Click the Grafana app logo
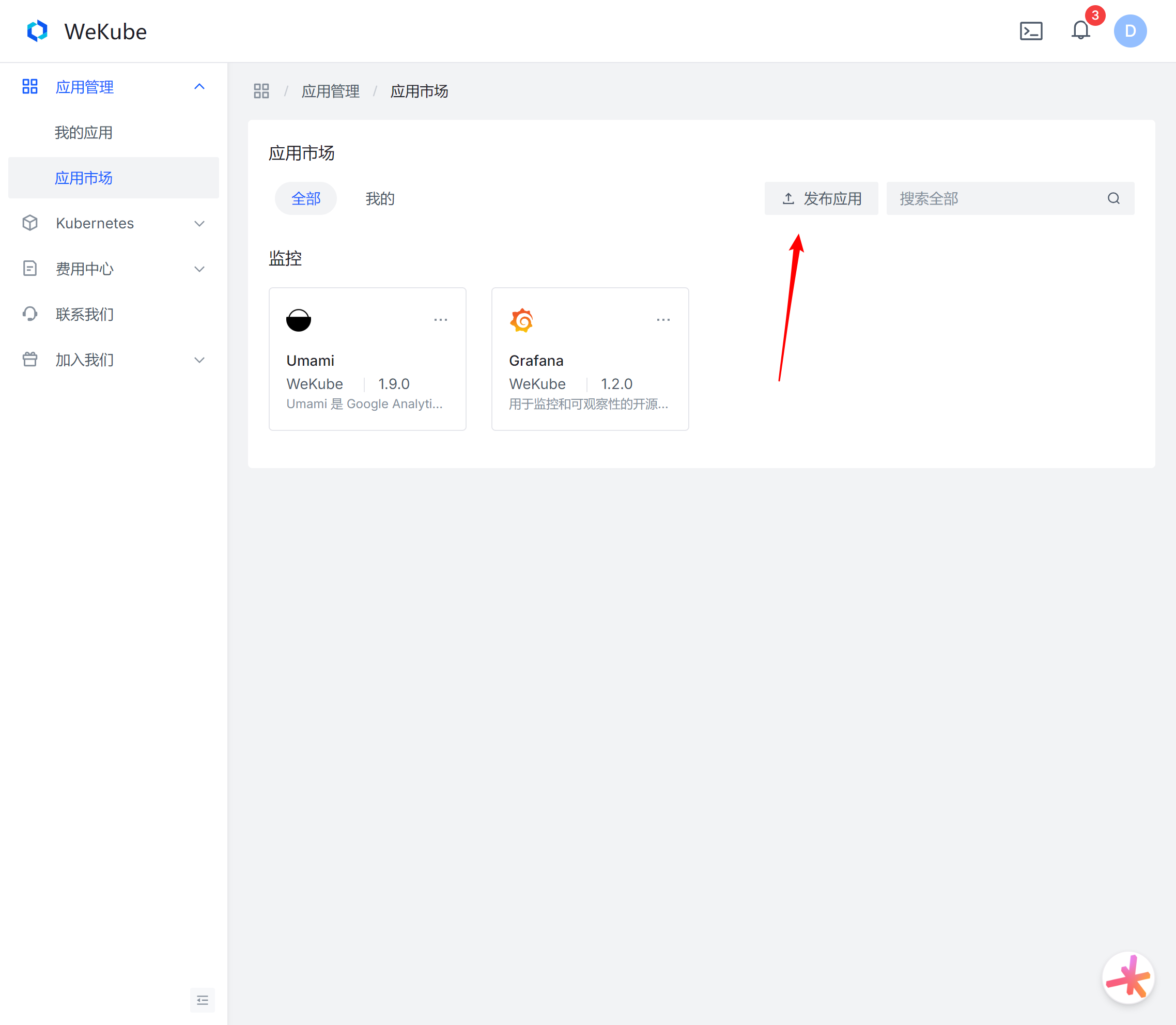The width and height of the screenshot is (1176, 1025). click(x=522, y=320)
